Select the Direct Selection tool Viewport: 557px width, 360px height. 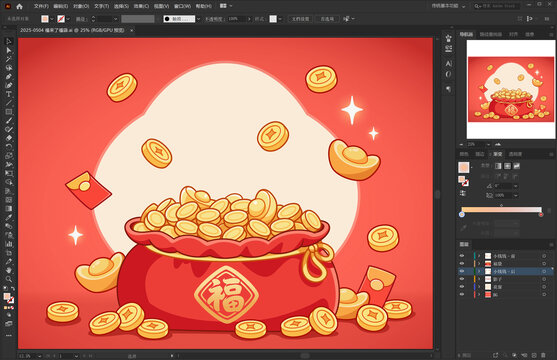[x=9, y=50]
